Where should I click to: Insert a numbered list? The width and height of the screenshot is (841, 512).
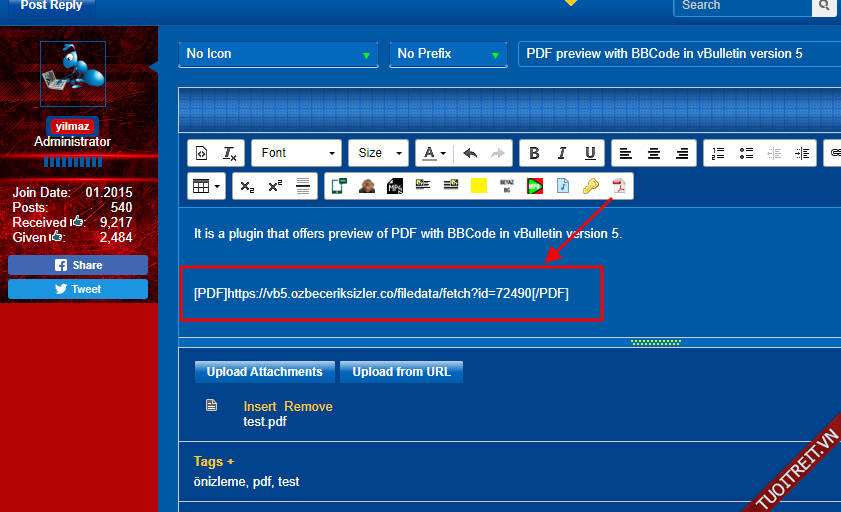[717, 153]
